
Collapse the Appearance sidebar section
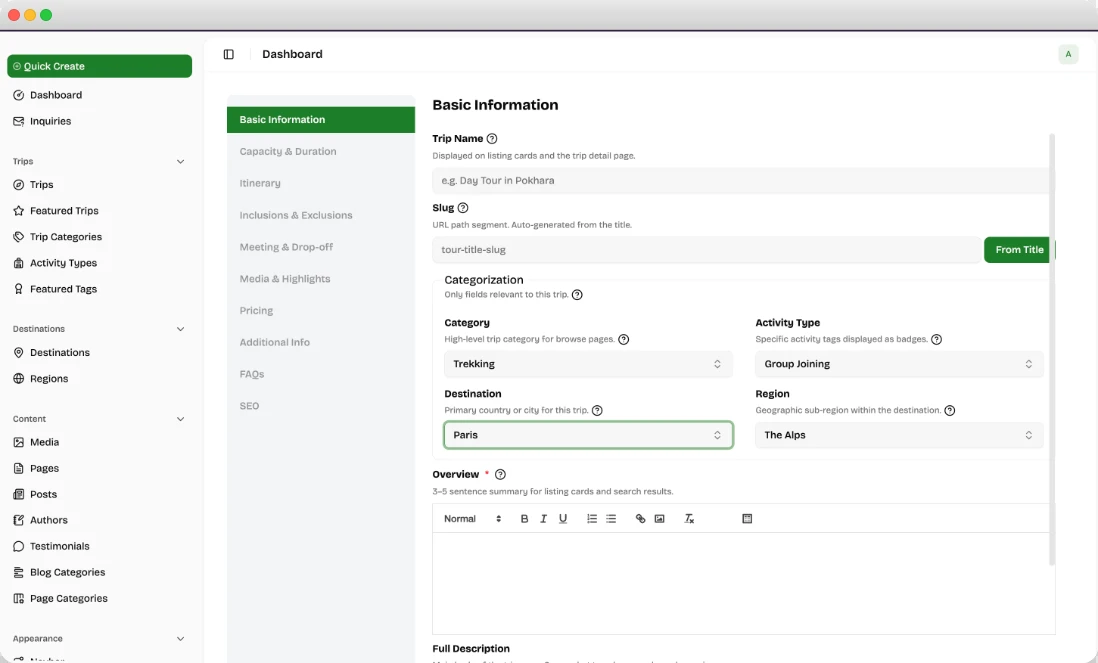tap(180, 639)
